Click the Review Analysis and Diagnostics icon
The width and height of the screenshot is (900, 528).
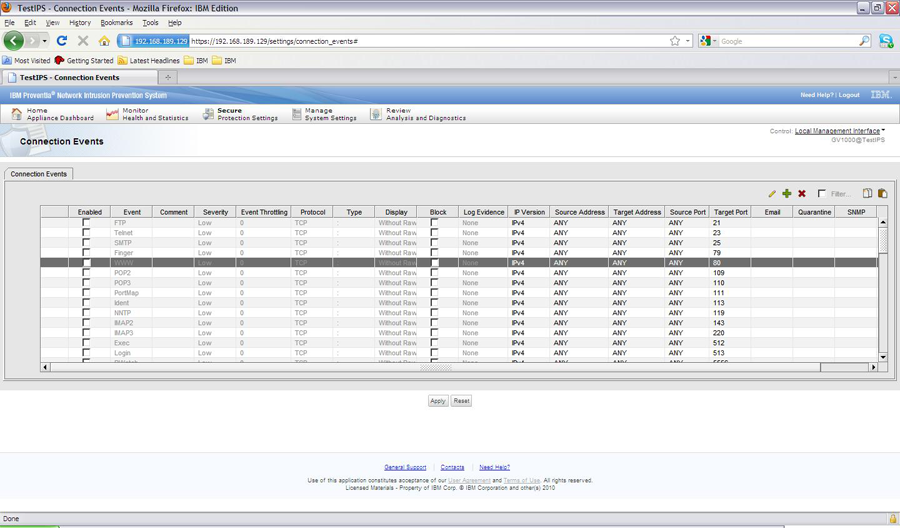pyautogui.click(x=376, y=115)
